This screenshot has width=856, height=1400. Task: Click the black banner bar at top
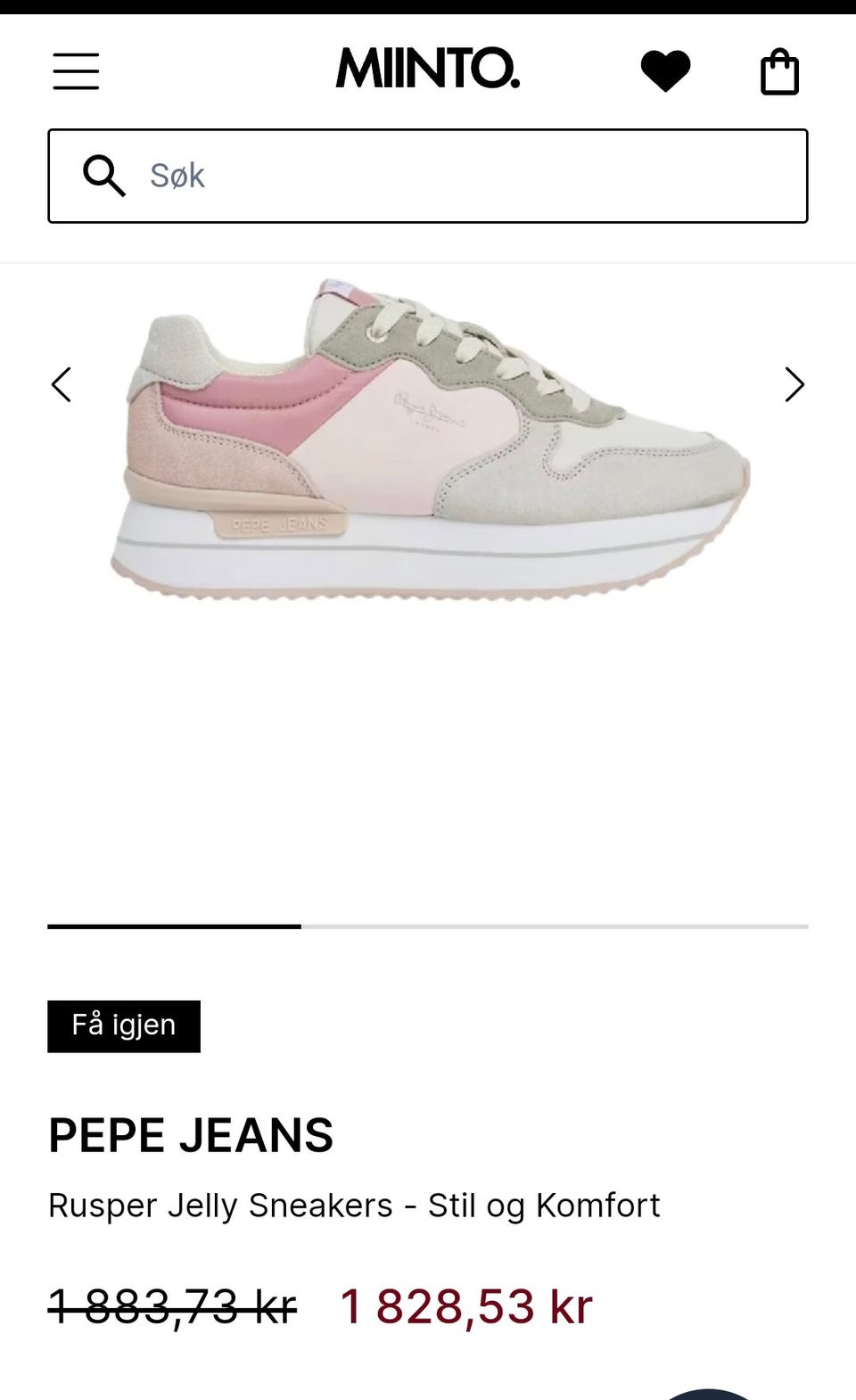pyautogui.click(x=428, y=6)
